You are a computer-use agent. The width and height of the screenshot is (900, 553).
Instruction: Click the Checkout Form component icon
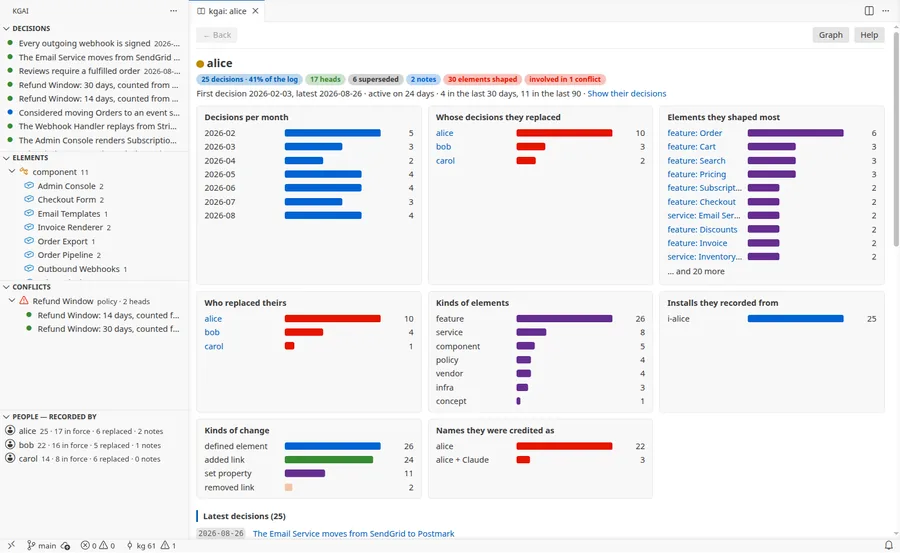point(29,199)
